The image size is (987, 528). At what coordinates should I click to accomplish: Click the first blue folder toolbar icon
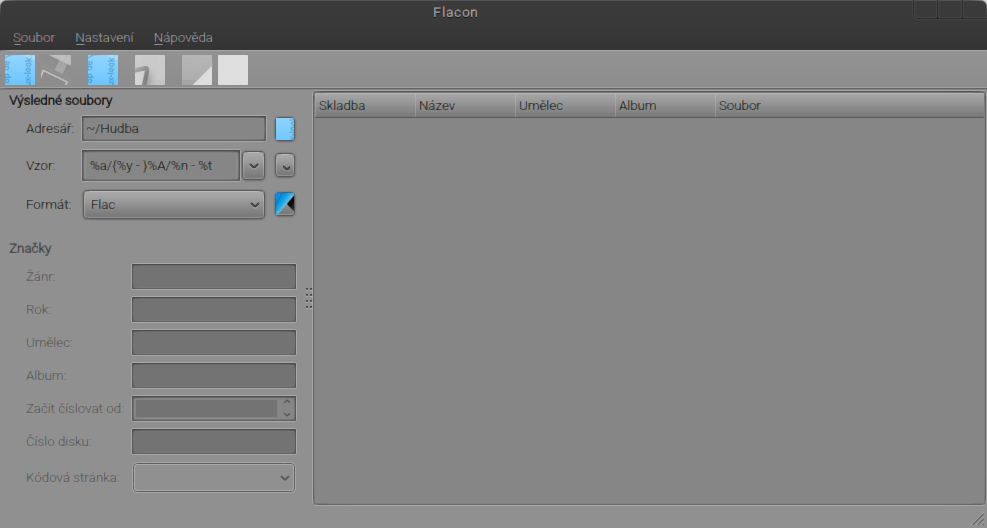[x=20, y=70]
